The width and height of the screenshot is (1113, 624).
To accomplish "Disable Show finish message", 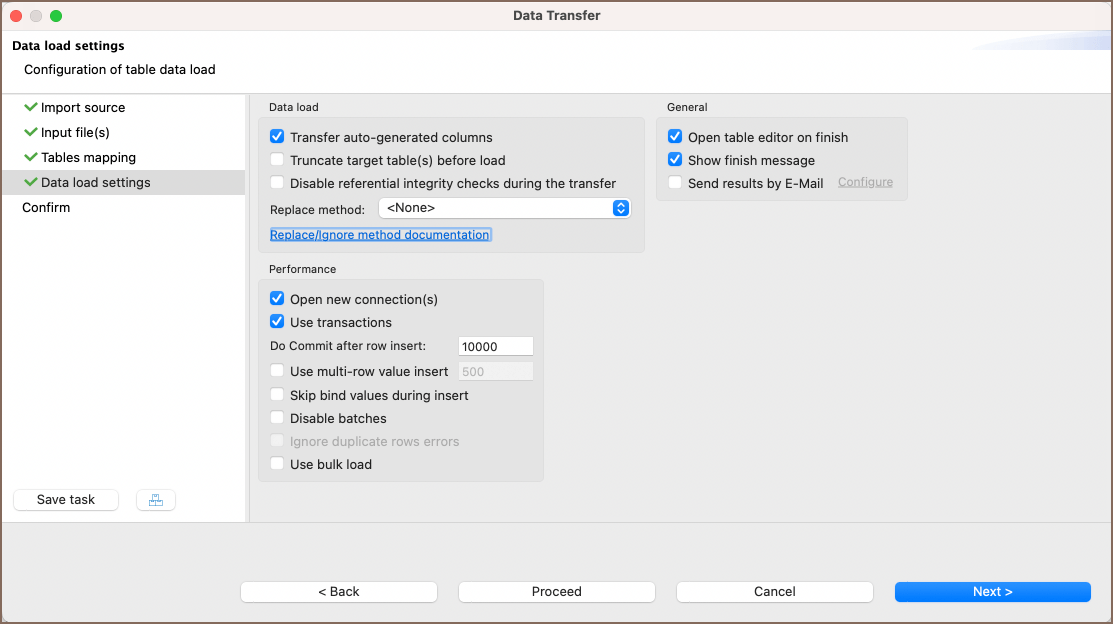I will (675, 160).
